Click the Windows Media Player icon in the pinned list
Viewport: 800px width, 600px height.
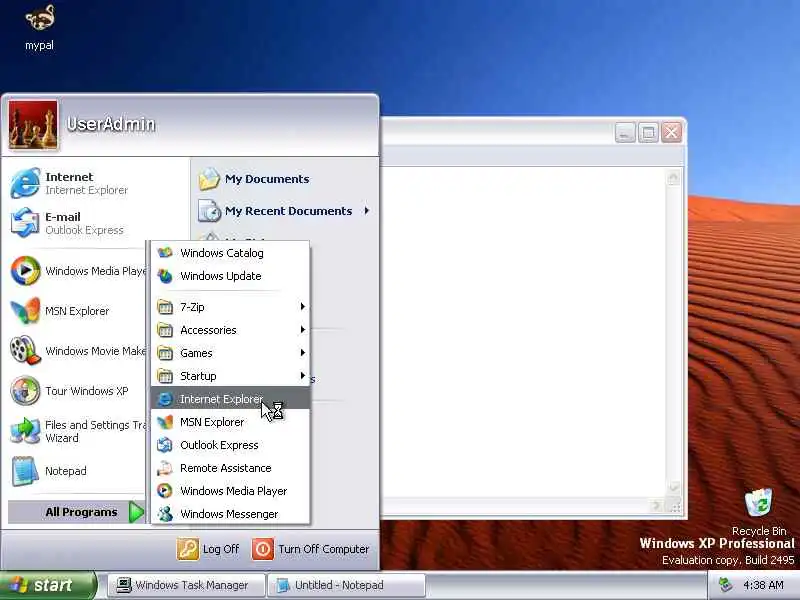(25, 270)
